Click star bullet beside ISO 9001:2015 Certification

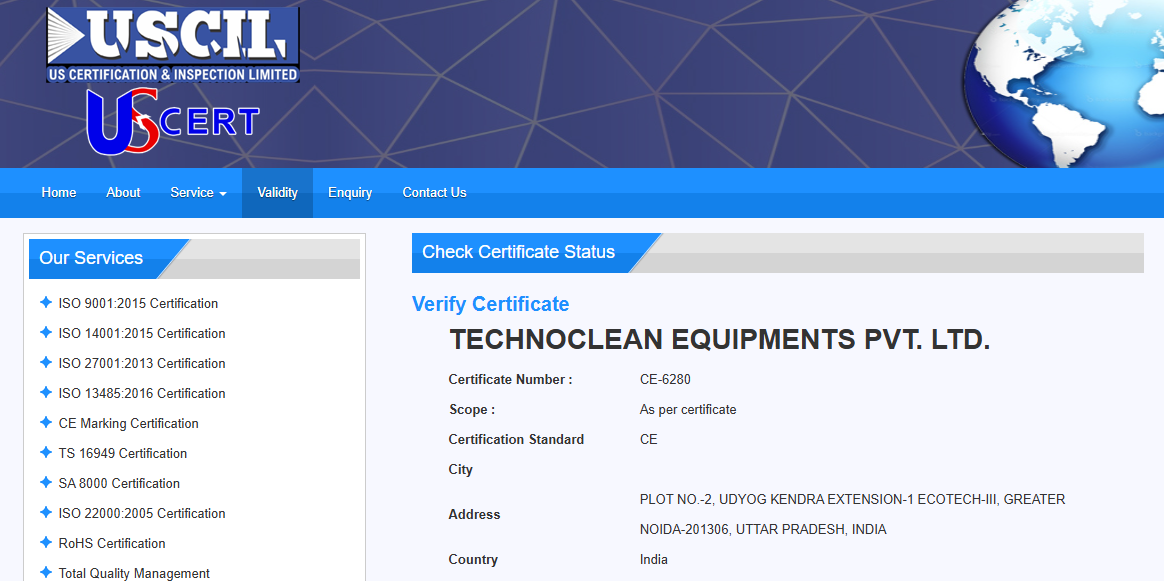point(45,303)
